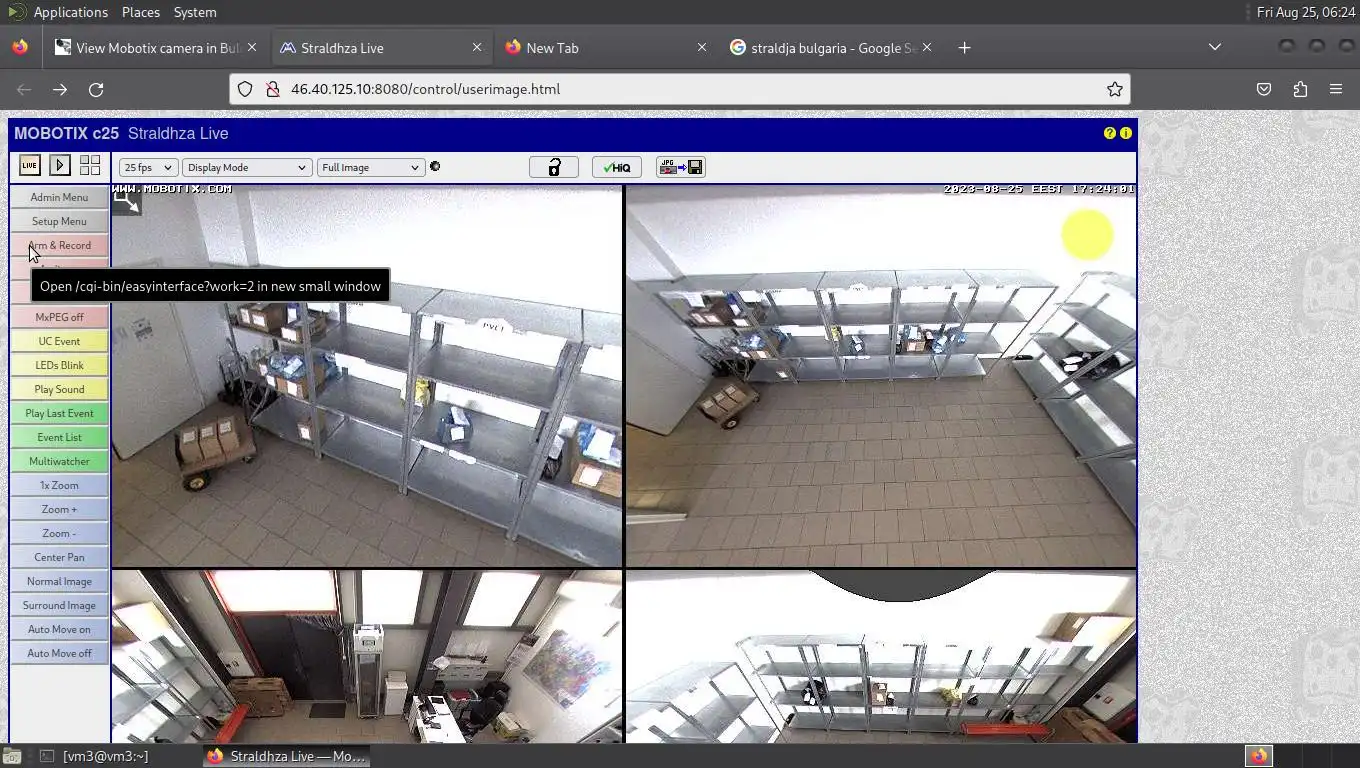Close the straldja bulgaria Google tab
The image size is (1360, 768).
927,47
